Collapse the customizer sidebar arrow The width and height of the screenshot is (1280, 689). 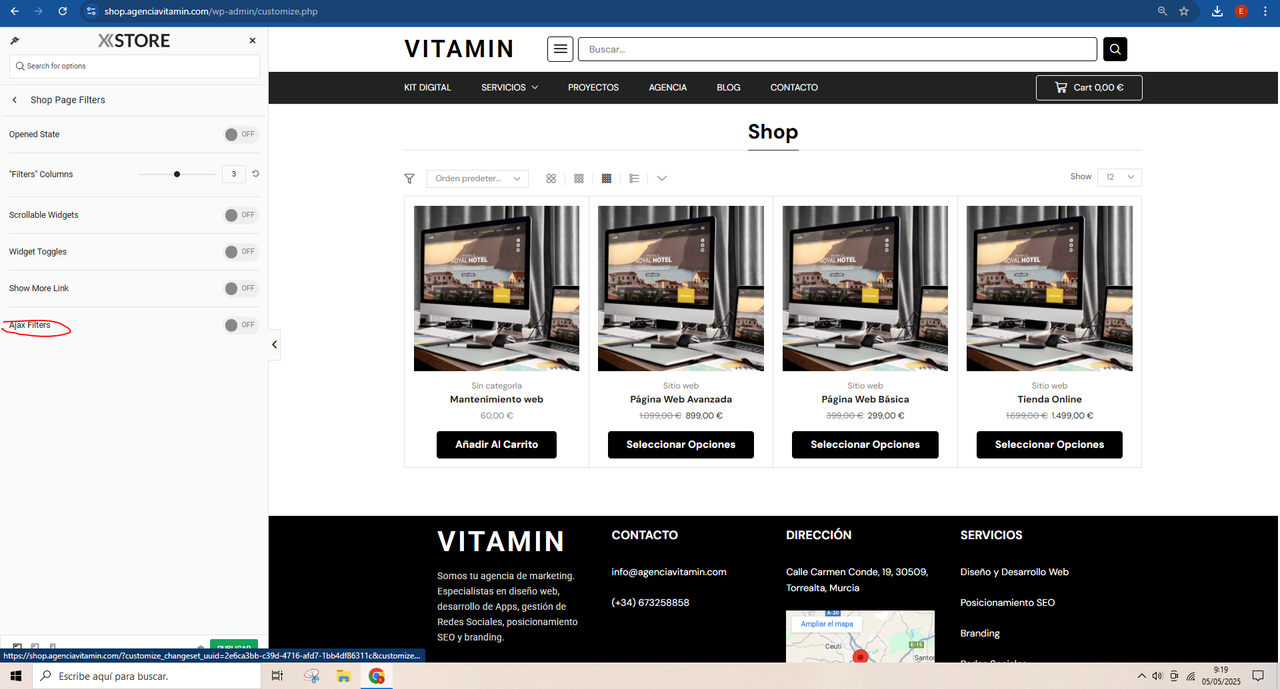274,344
